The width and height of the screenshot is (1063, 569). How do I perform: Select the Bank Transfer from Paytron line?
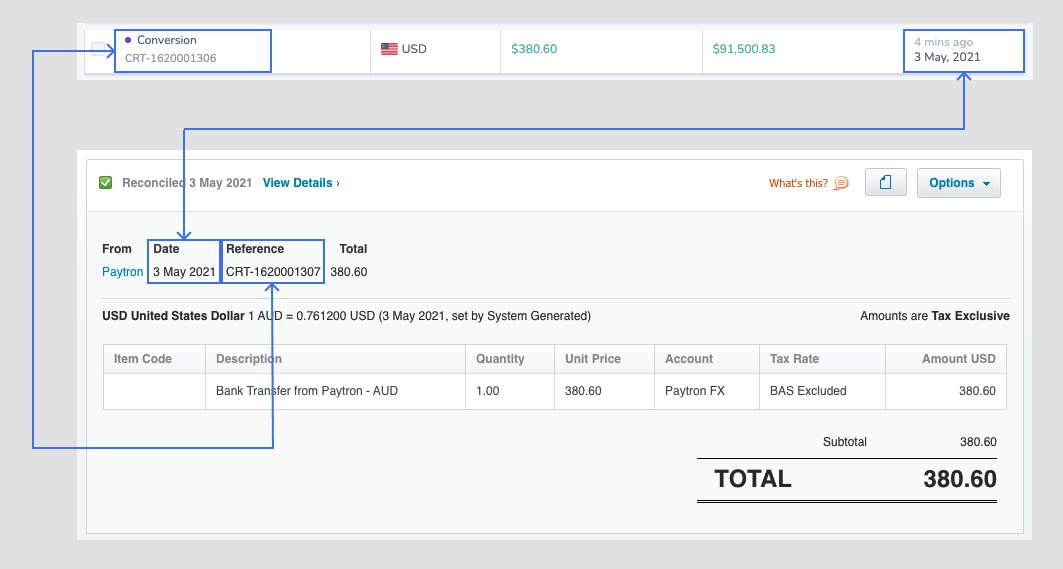click(307, 391)
